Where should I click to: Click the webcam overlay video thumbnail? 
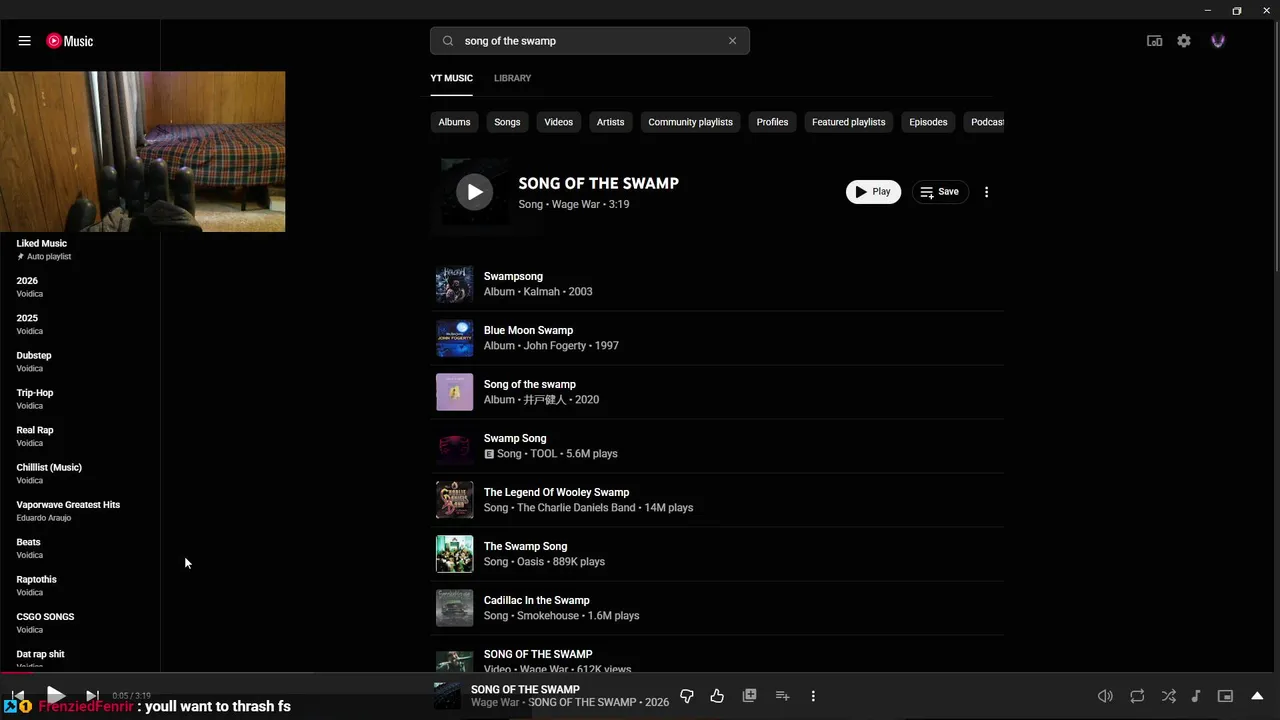142,151
